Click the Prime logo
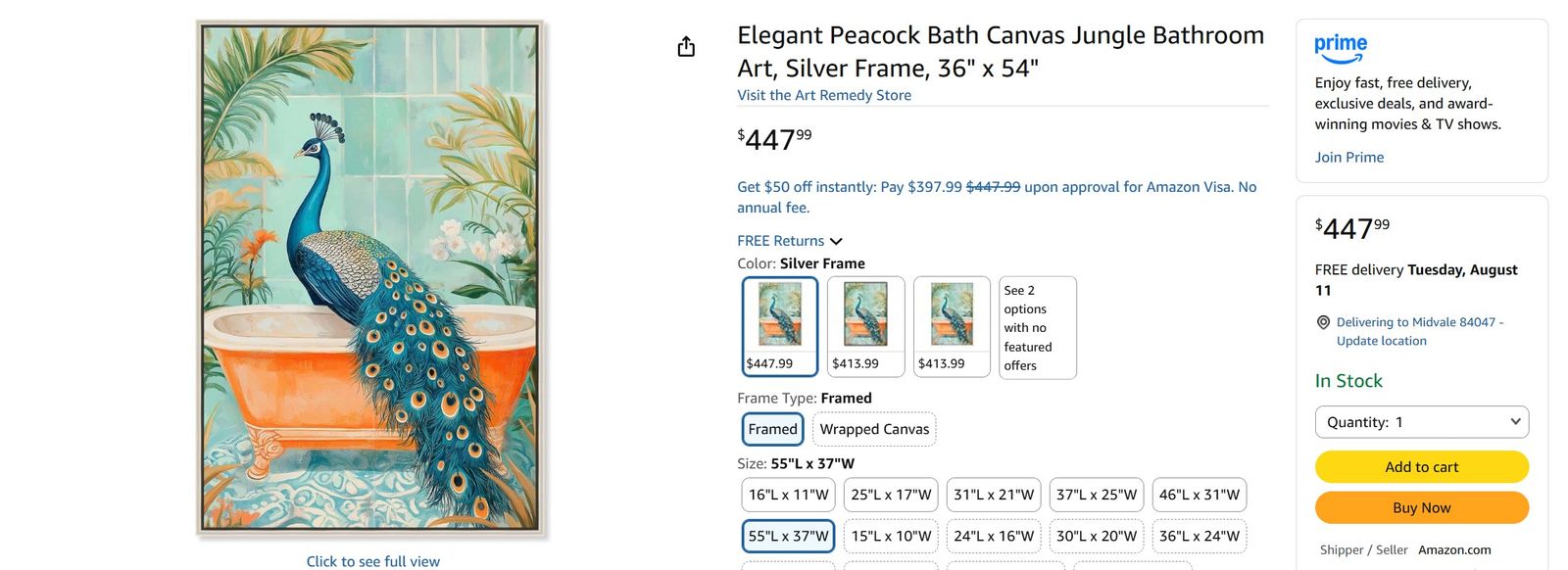 pos(1341,48)
